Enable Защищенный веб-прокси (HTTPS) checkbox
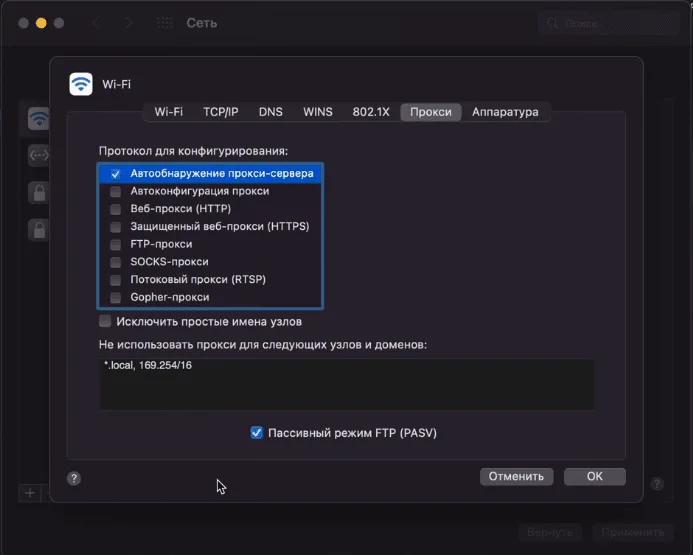Viewport: 693px width, 555px height. click(115, 227)
